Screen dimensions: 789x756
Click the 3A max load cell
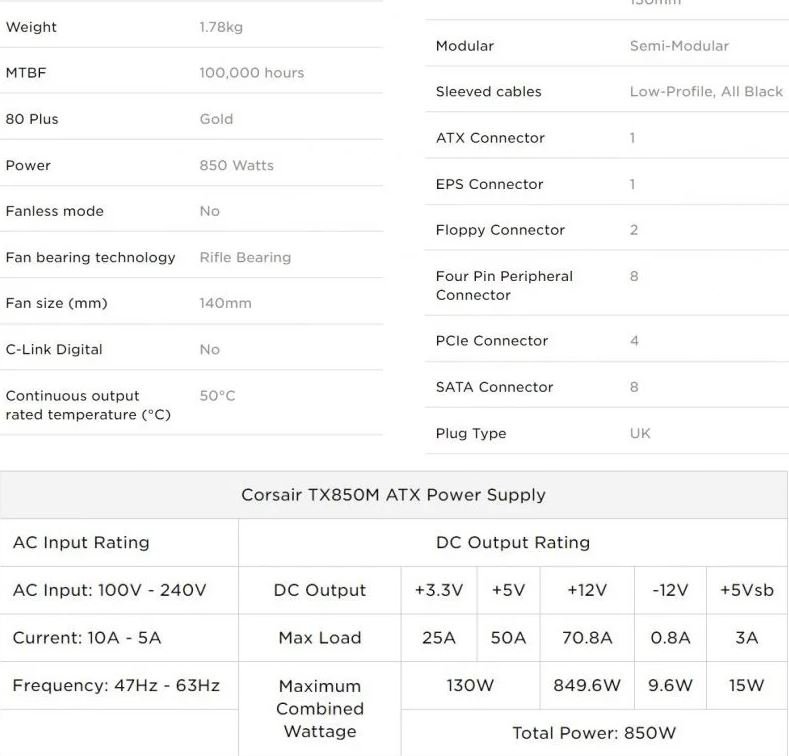tap(747, 638)
